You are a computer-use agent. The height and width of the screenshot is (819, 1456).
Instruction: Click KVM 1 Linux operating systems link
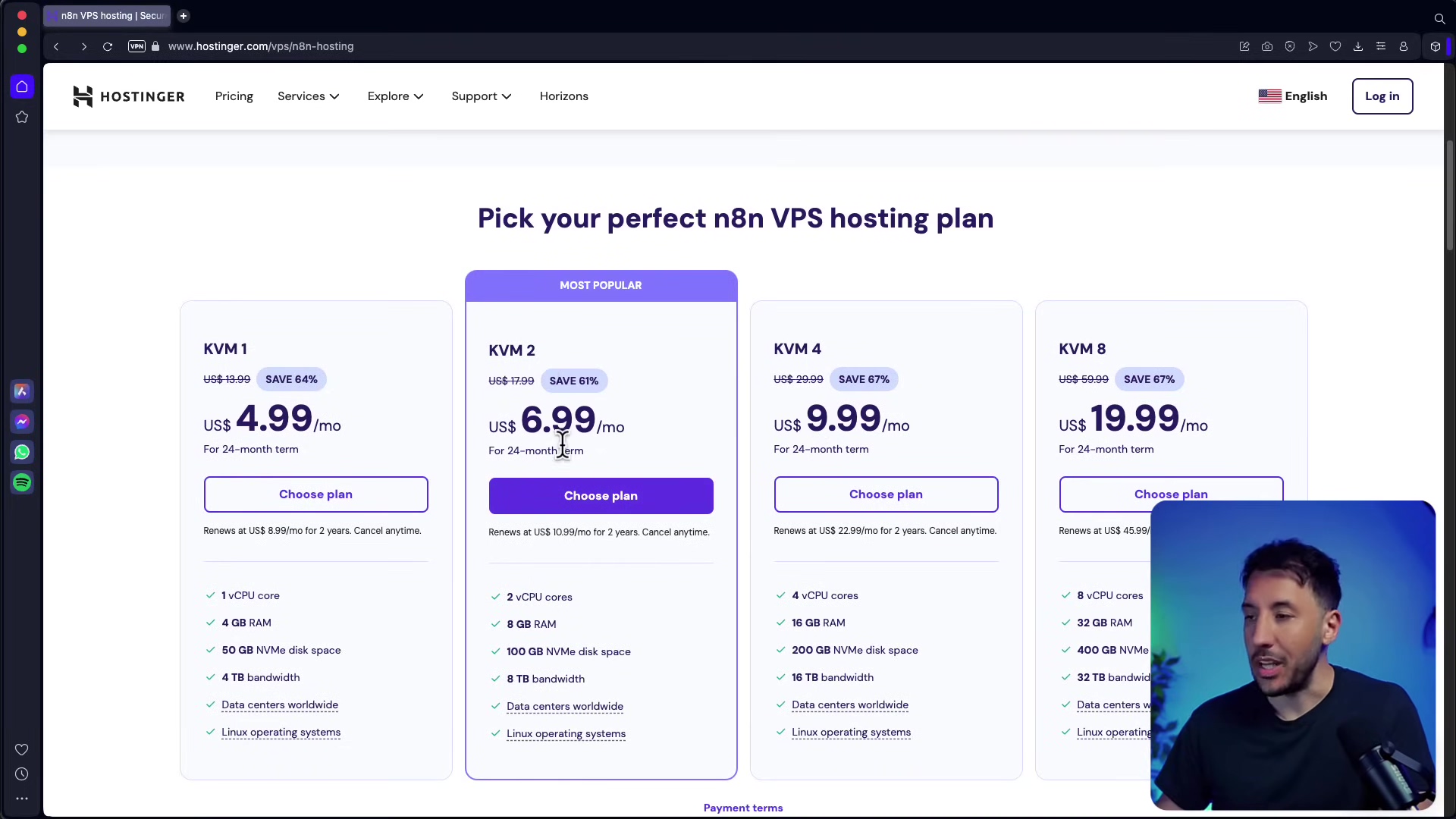click(281, 733)
